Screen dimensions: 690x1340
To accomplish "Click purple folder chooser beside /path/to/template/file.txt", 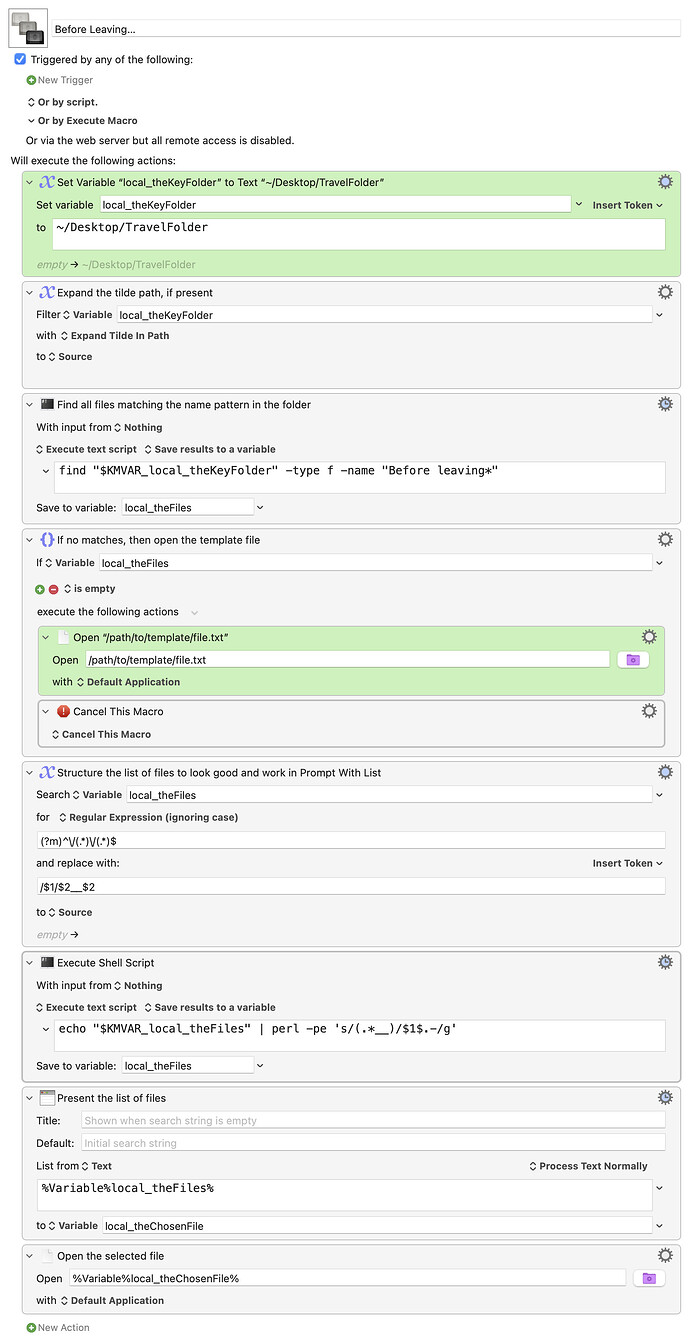I will tap(633, 660).
